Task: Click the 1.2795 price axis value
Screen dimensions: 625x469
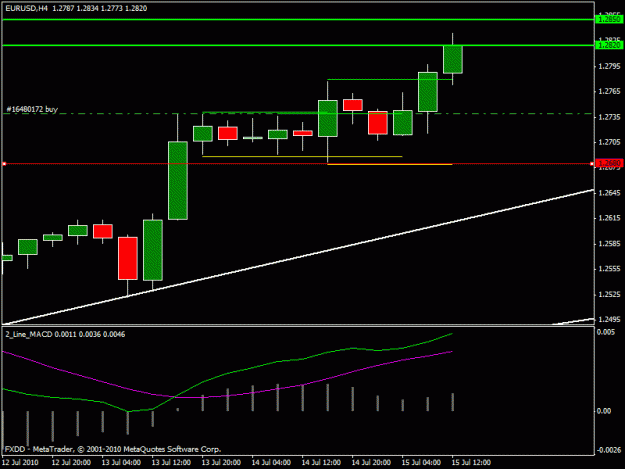Action: pos(609,66)
